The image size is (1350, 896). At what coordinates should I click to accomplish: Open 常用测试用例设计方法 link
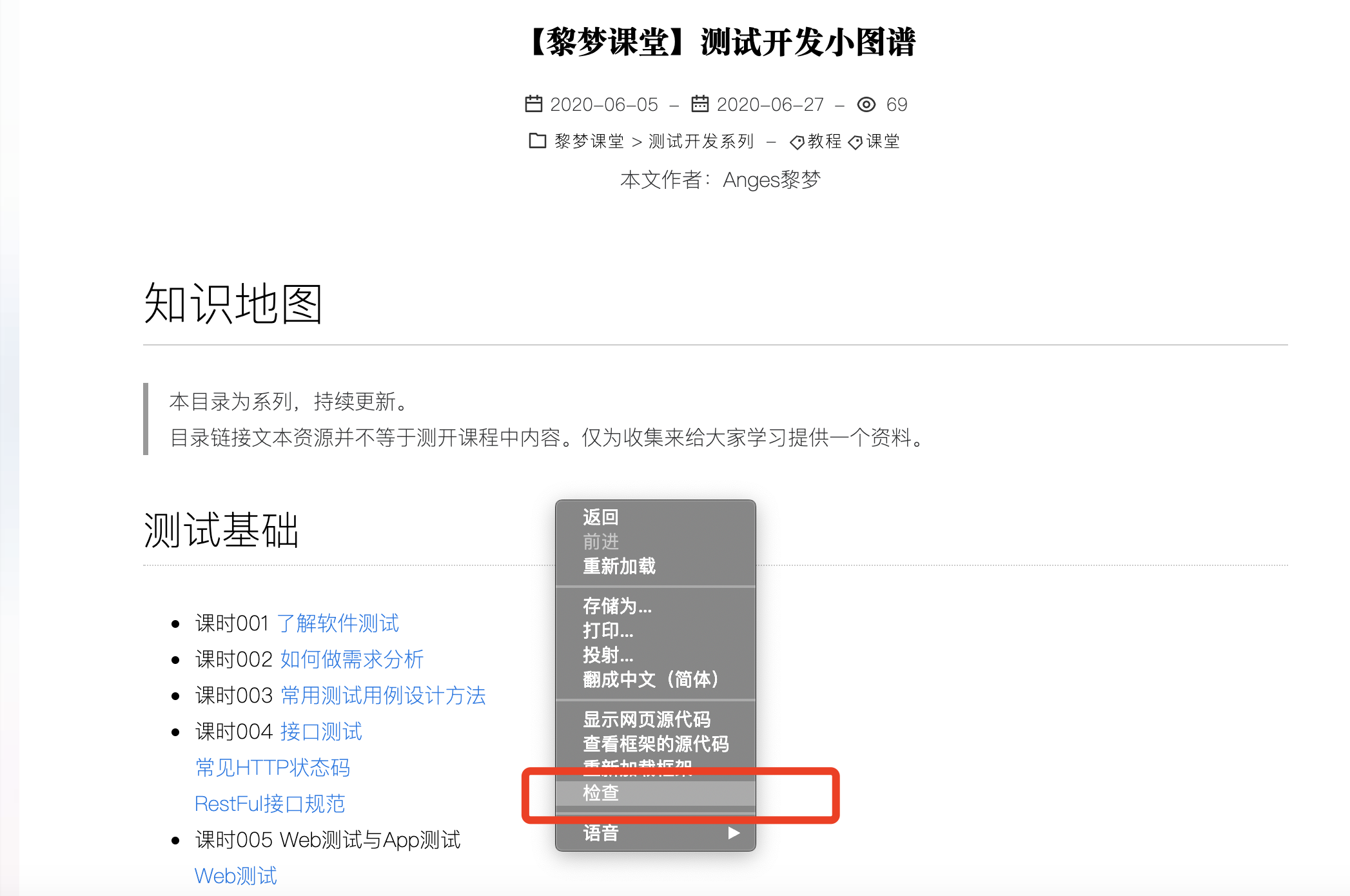point(383,696)
